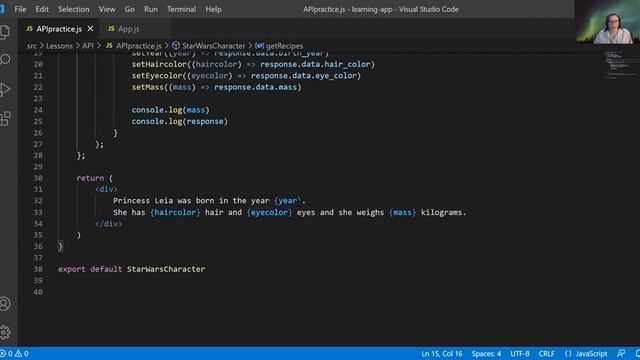Click '{year}' in line 32
Image resolution: width=640 pixels, height=360 pixels.
click(x=288, y=200)
